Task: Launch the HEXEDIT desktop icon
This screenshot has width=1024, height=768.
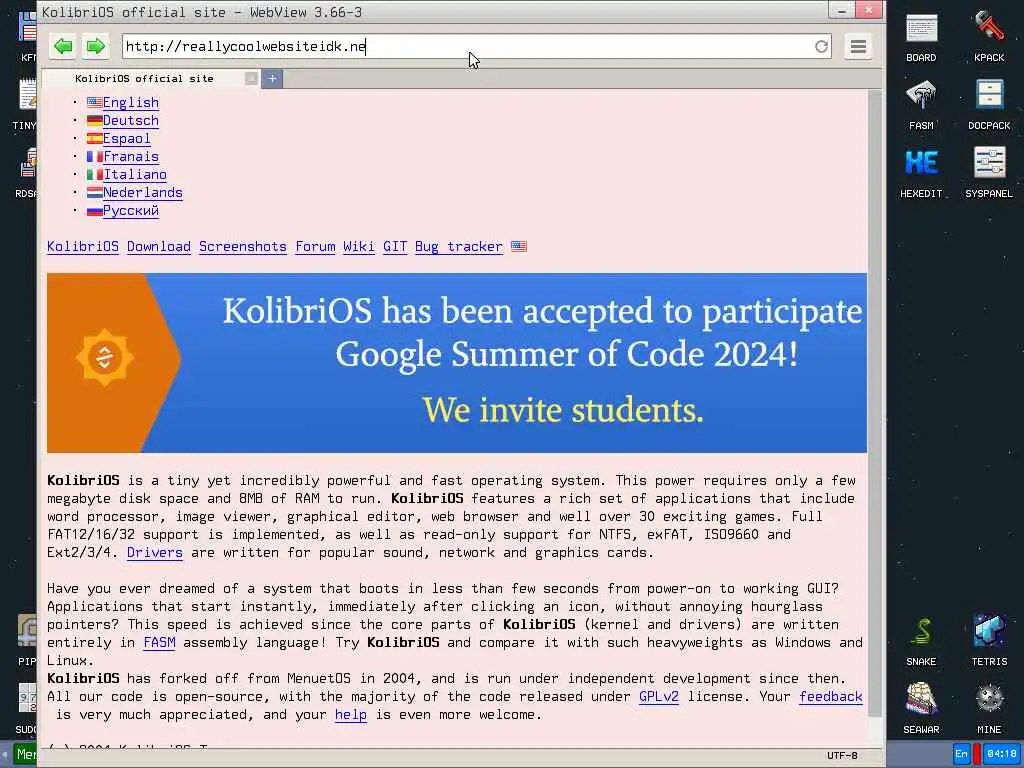Action: [x=921, y=174]
